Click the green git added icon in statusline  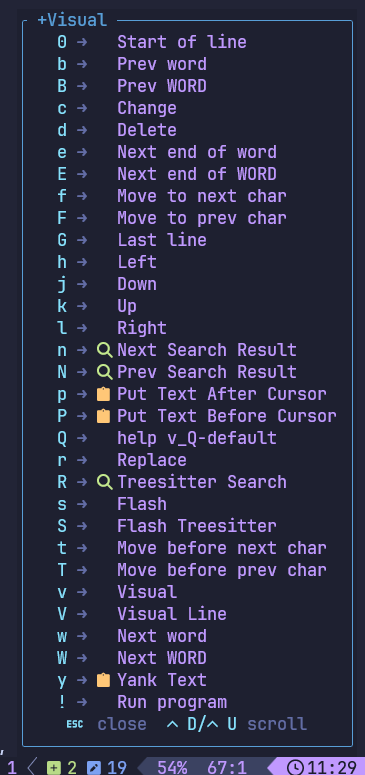point(53,768)
